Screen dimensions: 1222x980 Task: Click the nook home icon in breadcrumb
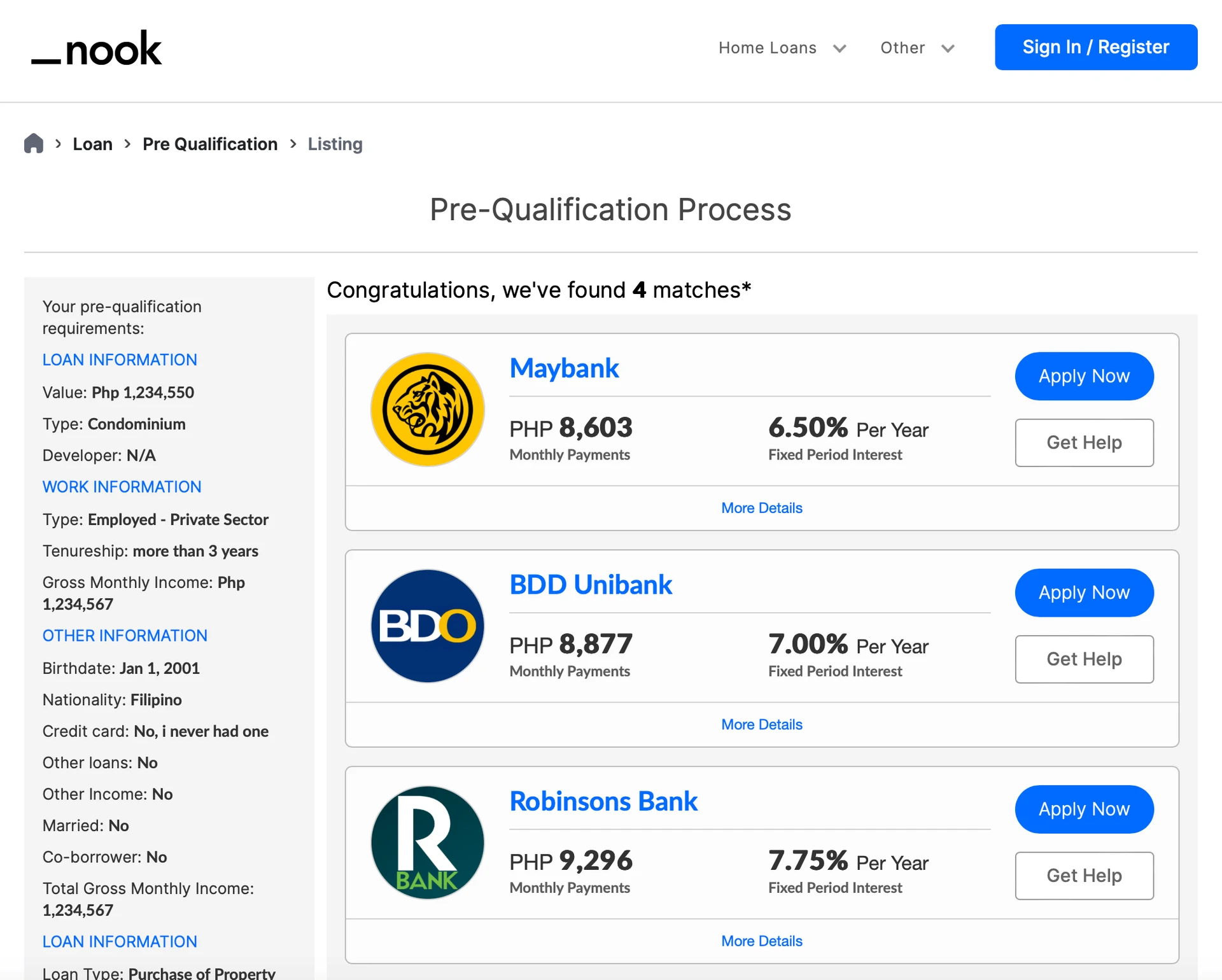click(33, 143)
